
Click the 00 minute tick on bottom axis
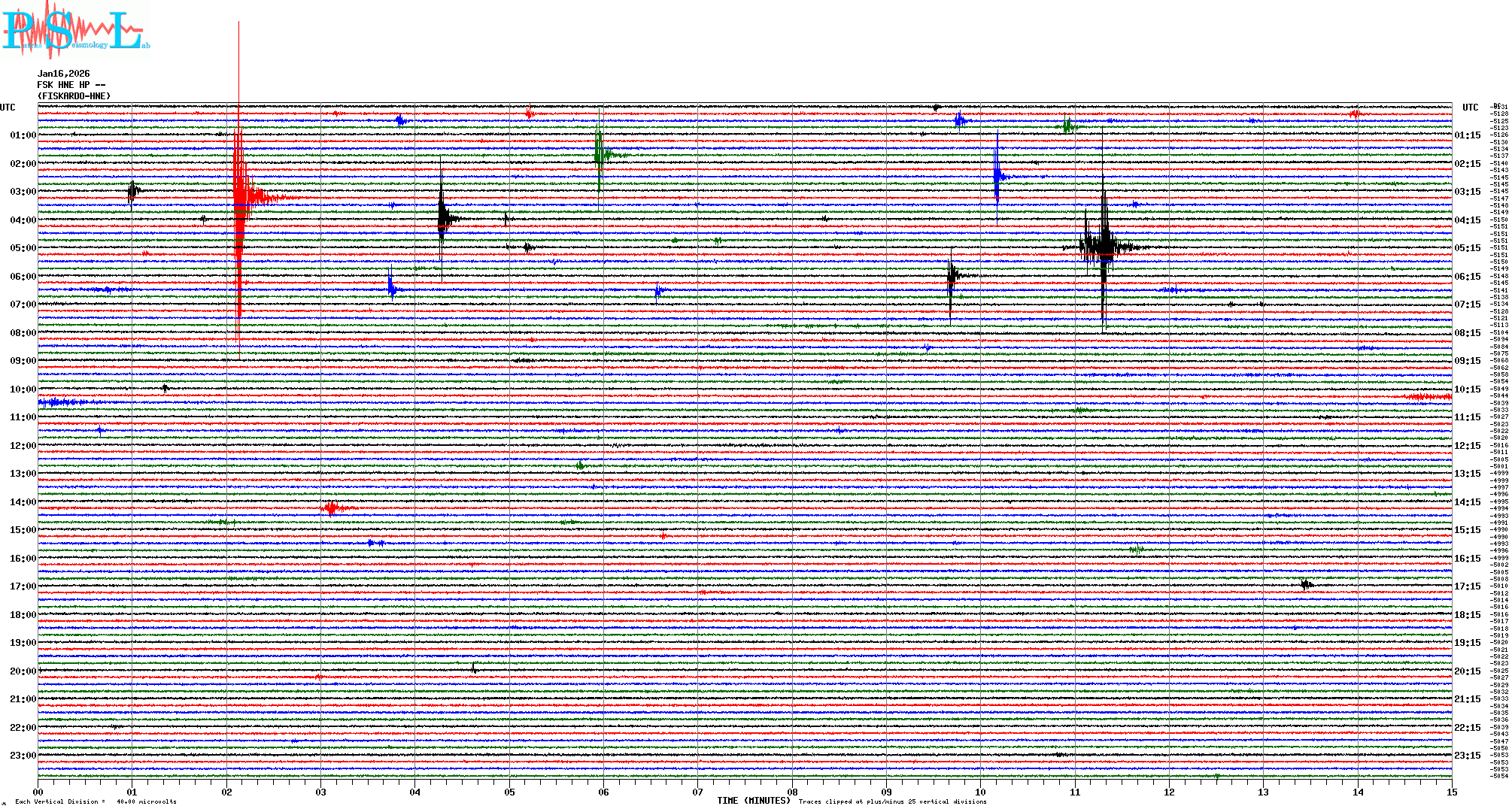38,792
